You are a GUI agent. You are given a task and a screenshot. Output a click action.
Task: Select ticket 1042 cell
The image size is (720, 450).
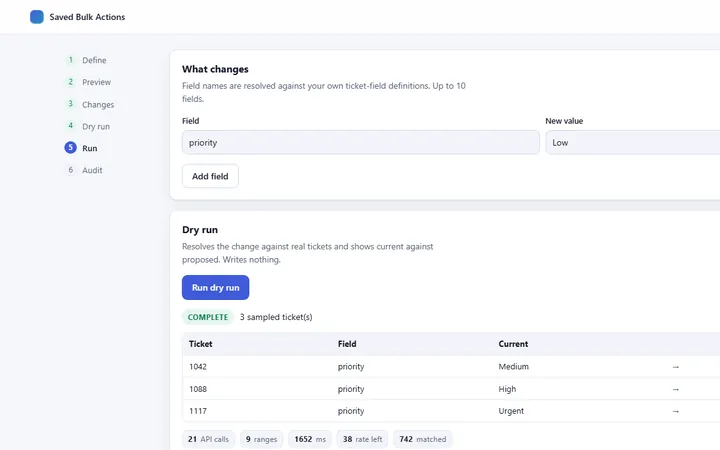click(198, 366)
